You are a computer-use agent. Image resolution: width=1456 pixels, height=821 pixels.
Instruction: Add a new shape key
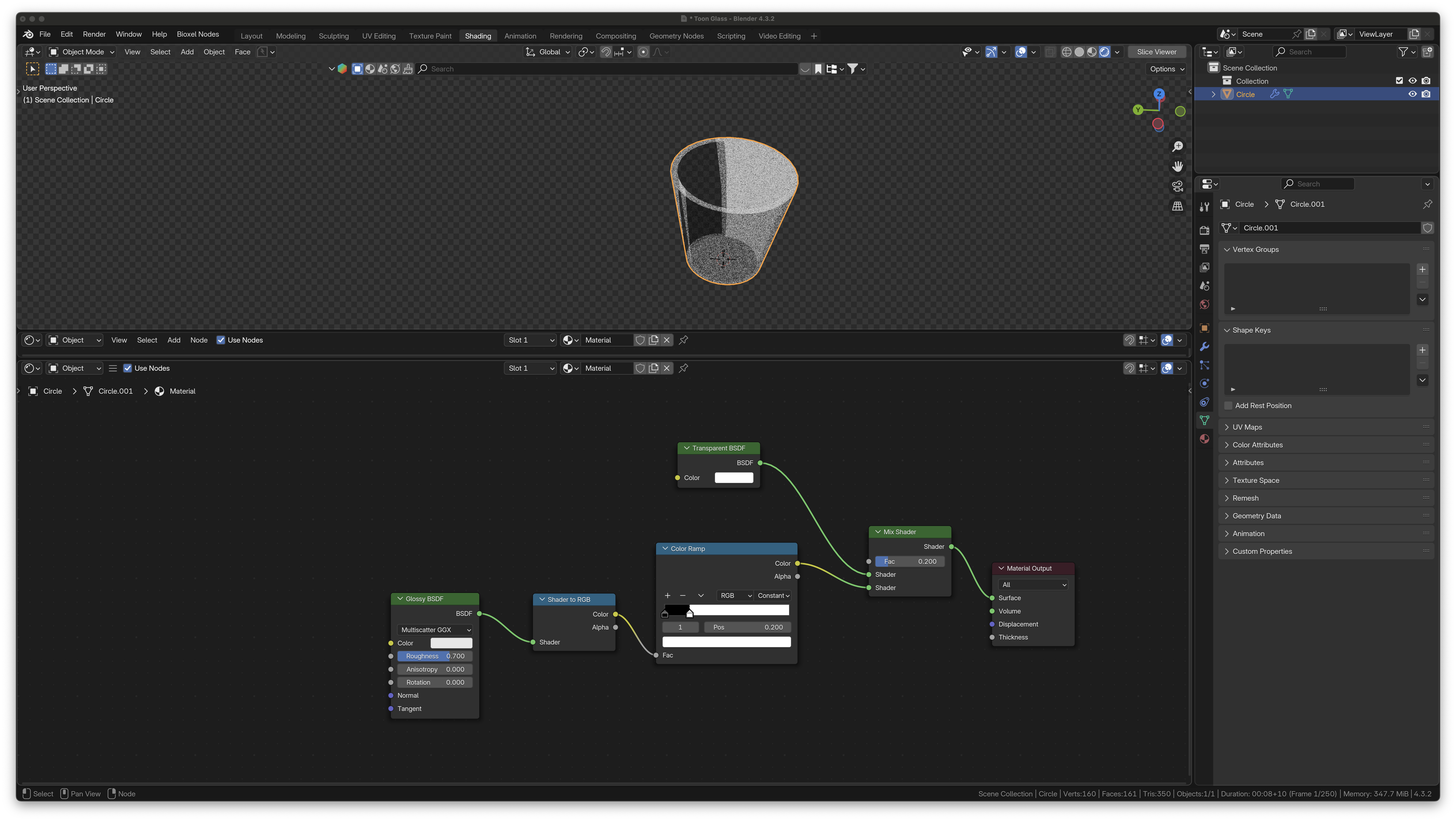tap(1423, 350)
